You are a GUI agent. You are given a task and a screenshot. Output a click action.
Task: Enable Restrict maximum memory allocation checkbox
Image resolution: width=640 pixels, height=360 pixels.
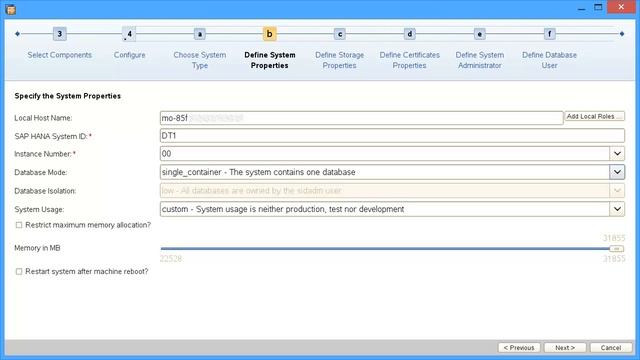tap(19, 225)
